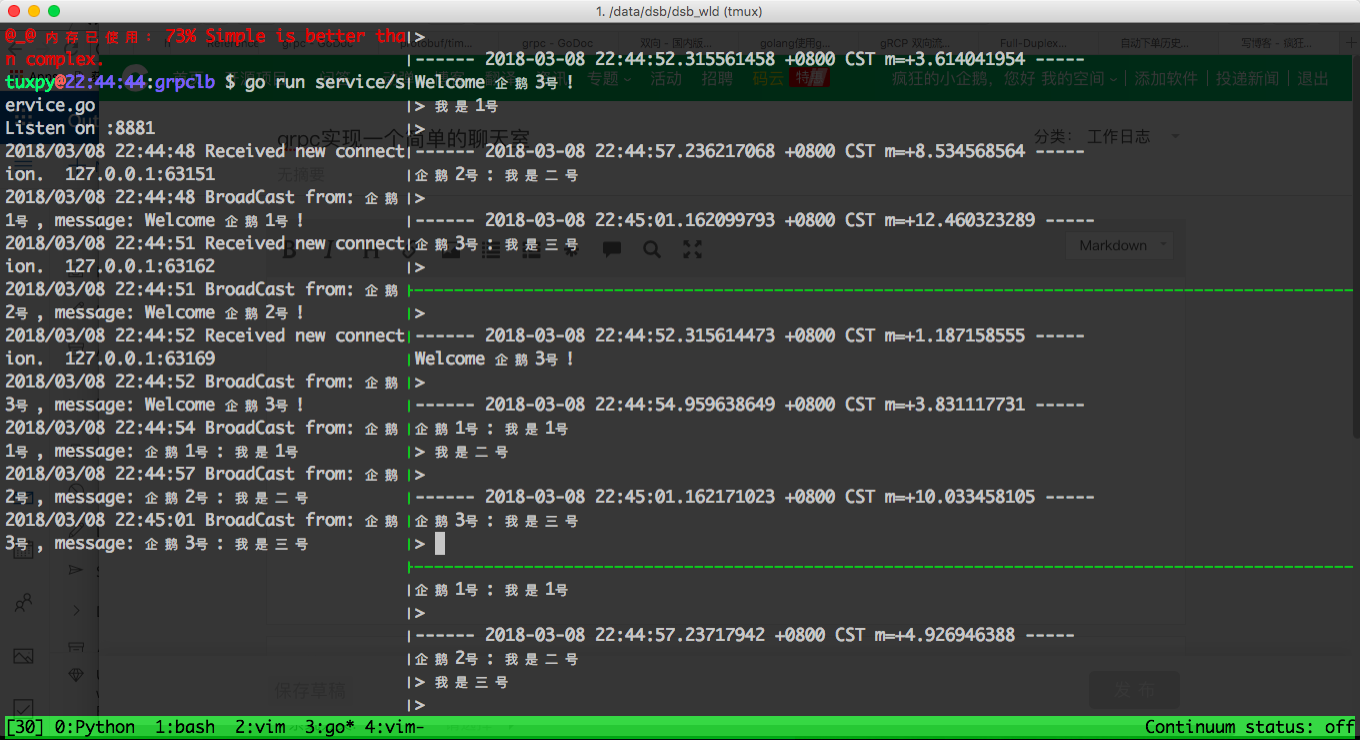The width and height of the screenshot is (1360, 740).
Task: Open the 活动 navigation link
Action: point(665,79)
